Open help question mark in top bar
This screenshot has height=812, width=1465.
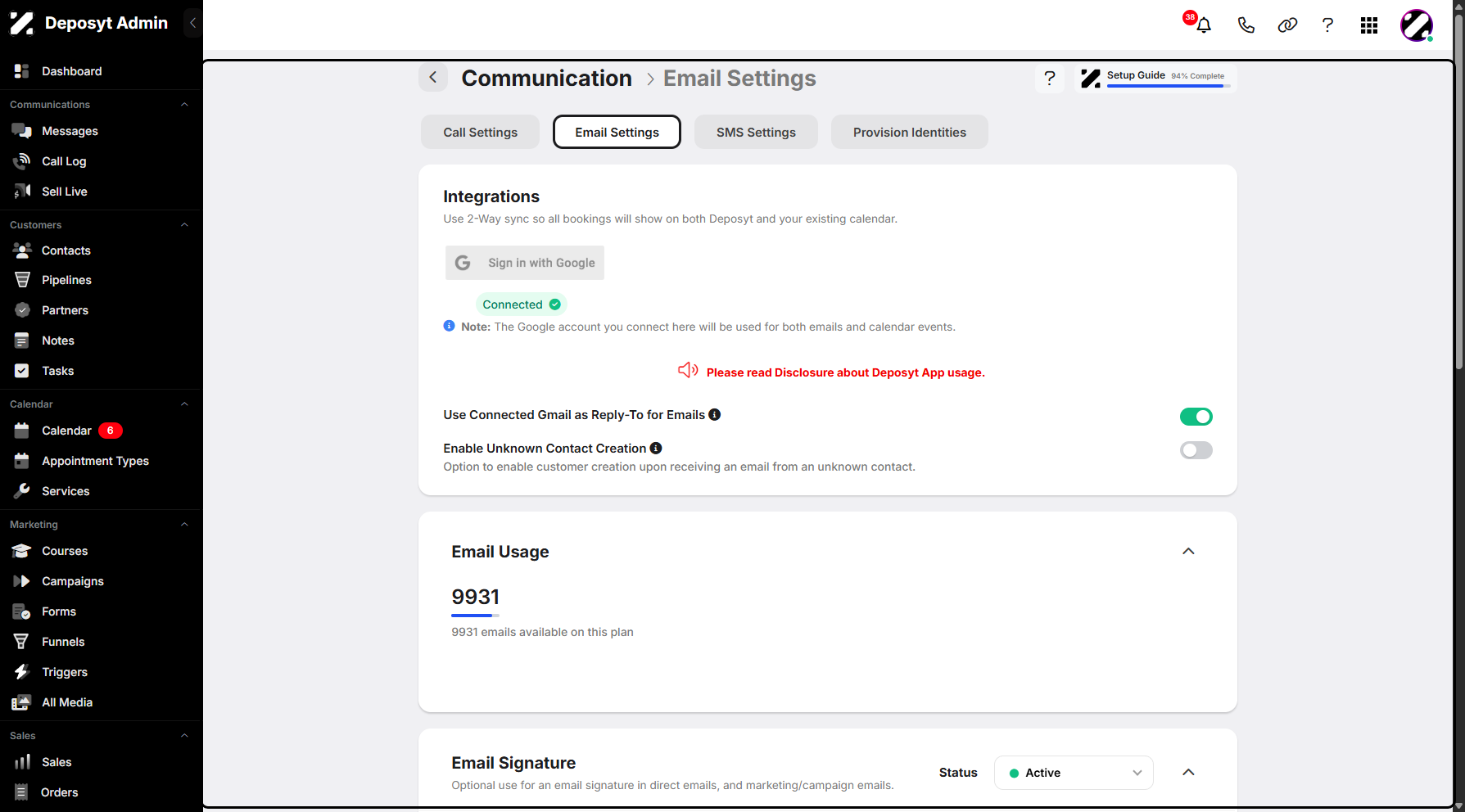click(1327, 25)
